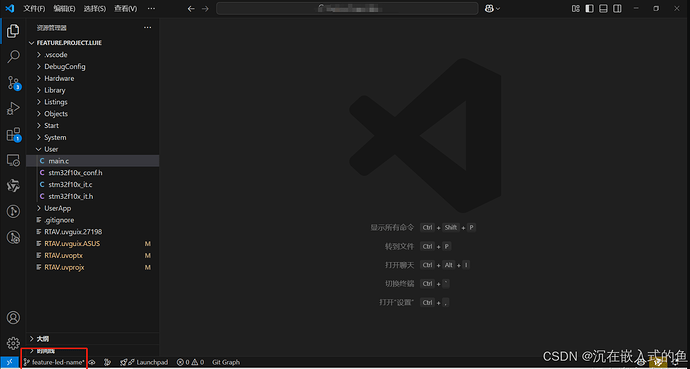Open the Accounts icon

(13, 317)
